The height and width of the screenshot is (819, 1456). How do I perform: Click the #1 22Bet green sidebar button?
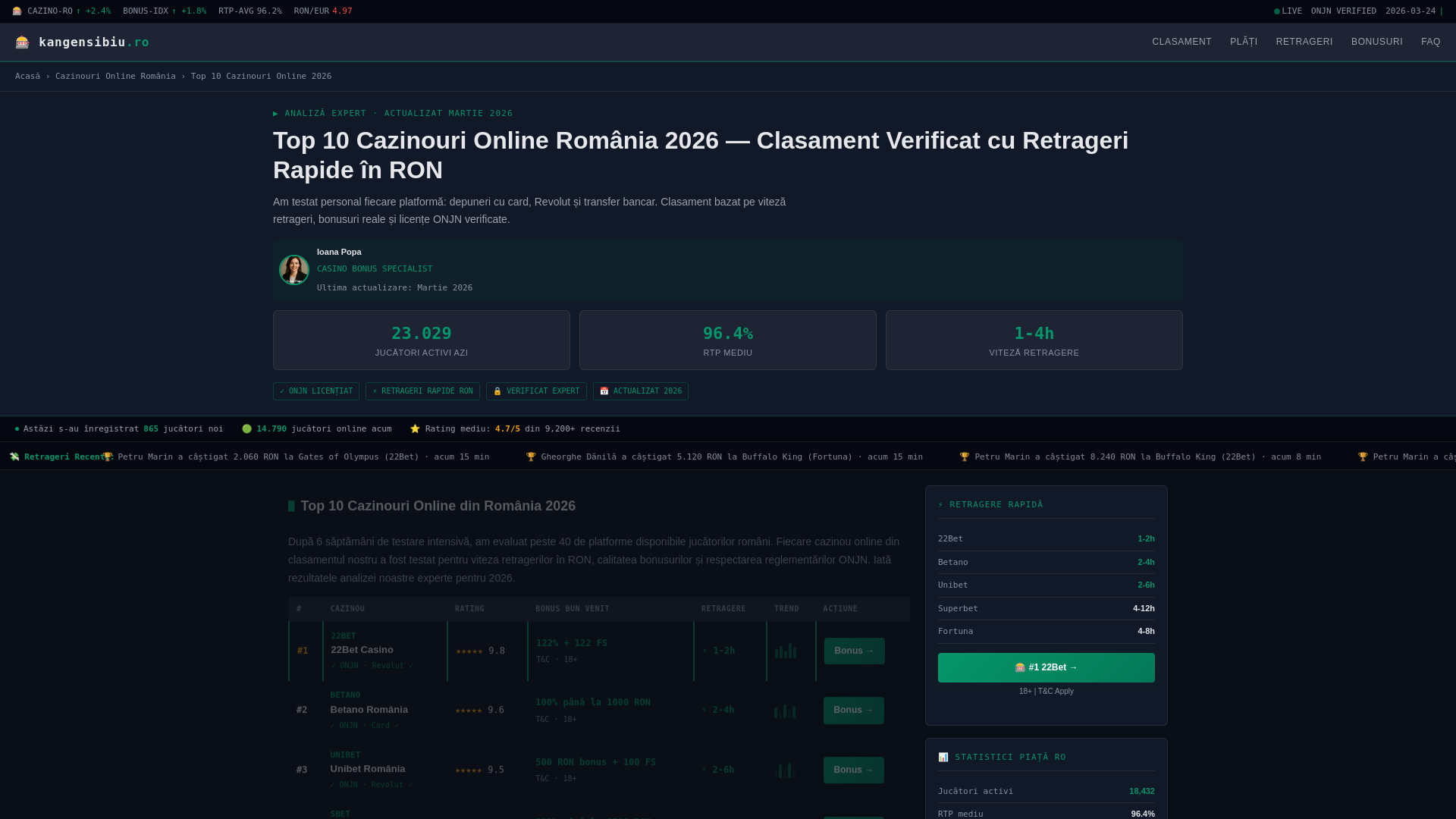(x=1046, y=667)
